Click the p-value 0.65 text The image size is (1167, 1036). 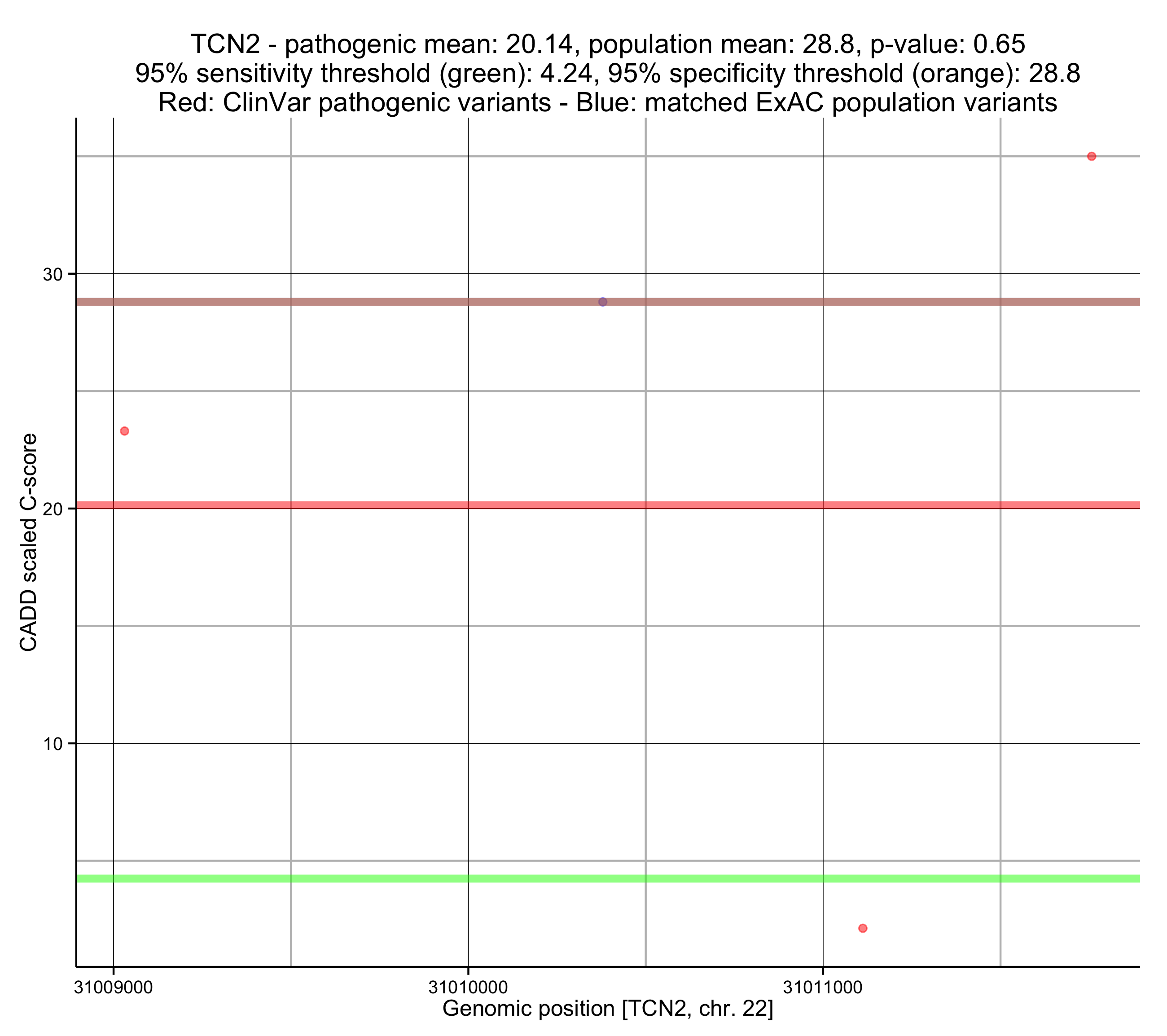click(948, 44)
